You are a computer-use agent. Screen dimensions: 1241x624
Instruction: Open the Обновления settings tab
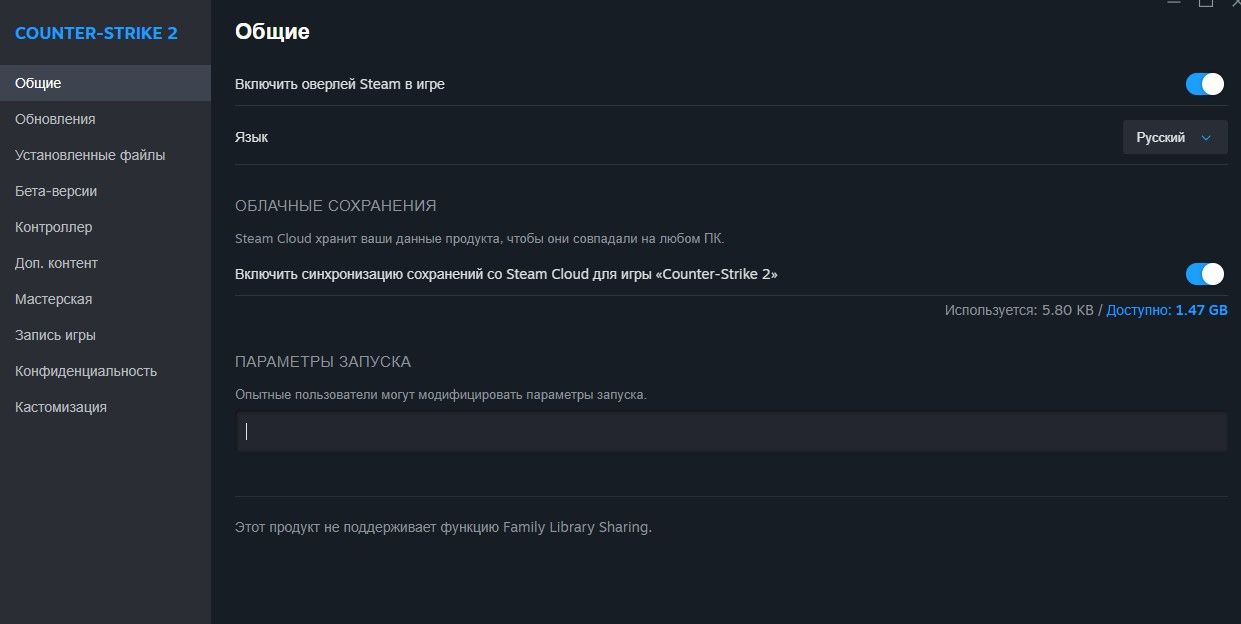pos(55,119)
